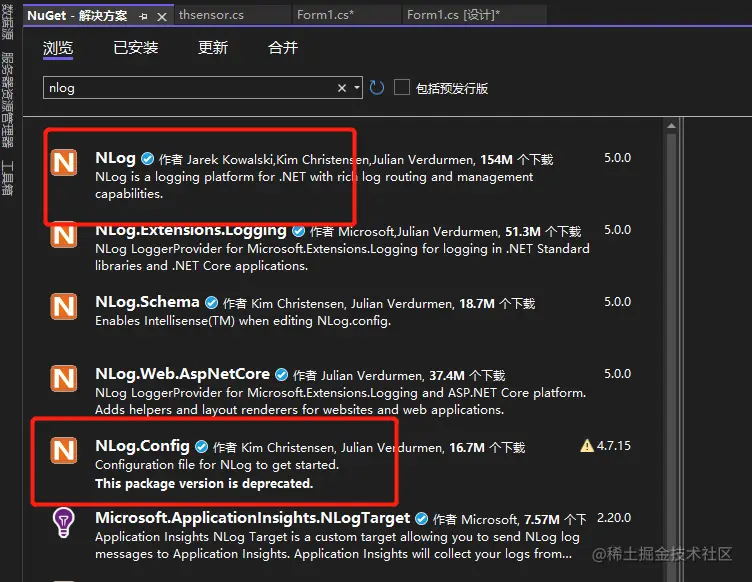Click the NLog.Extensions.Logging package icon
Viewport: 752px width, 582px height.
pyautogui.click(x=64, y=234)
